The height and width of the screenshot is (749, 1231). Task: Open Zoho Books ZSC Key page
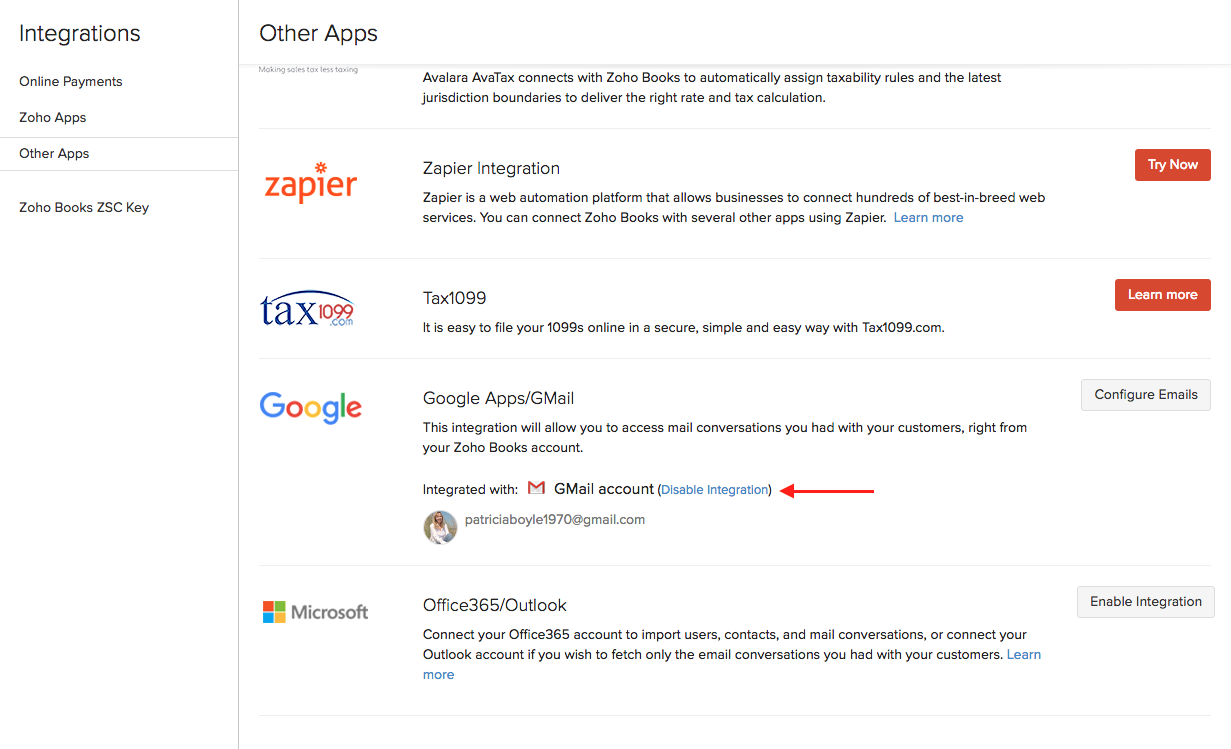(x=84, y=207)
